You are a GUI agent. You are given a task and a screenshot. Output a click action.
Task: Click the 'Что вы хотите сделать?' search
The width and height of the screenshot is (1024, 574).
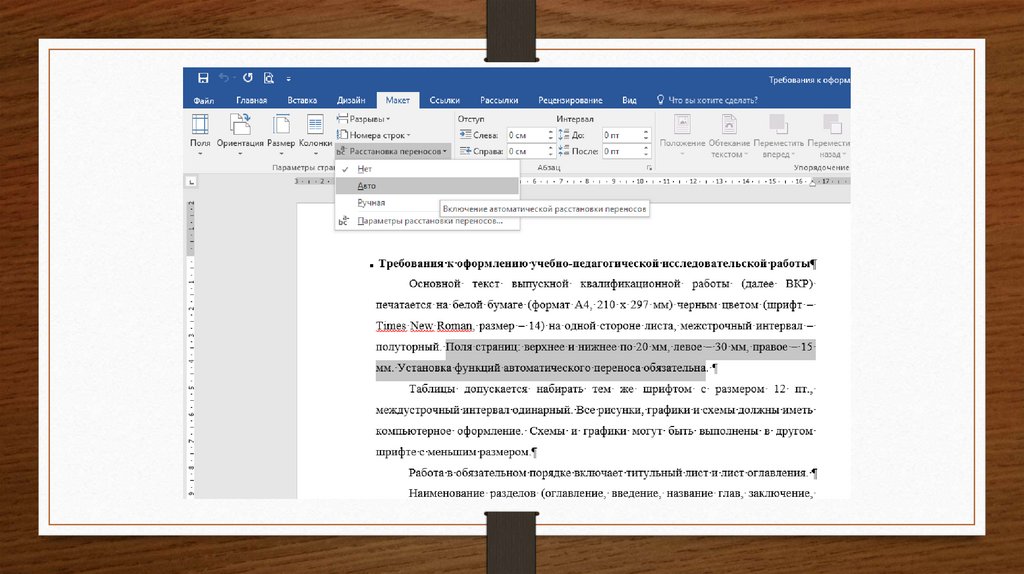click(x=712, y=100)
